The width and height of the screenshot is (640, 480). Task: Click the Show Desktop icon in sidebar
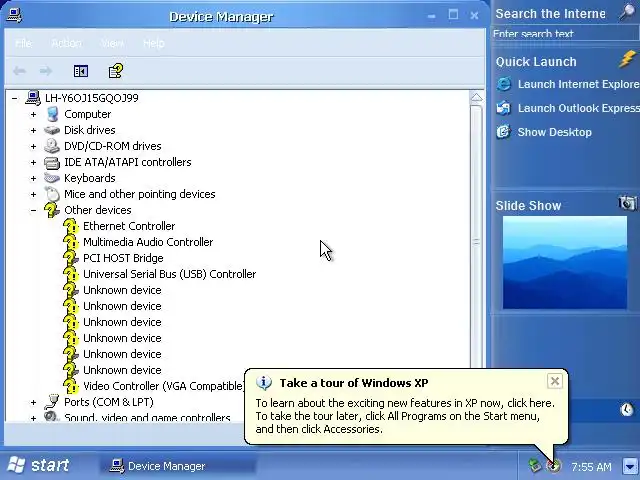pyautogui.click(x=504, y=132)
